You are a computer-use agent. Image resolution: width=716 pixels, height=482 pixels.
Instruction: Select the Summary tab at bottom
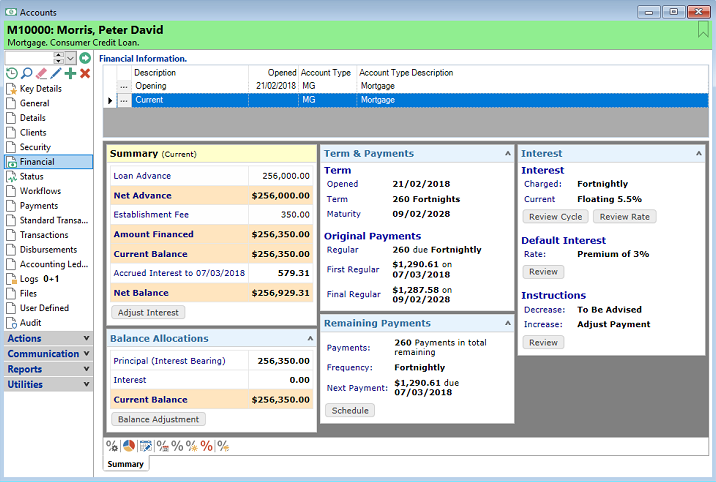[126, 464]
